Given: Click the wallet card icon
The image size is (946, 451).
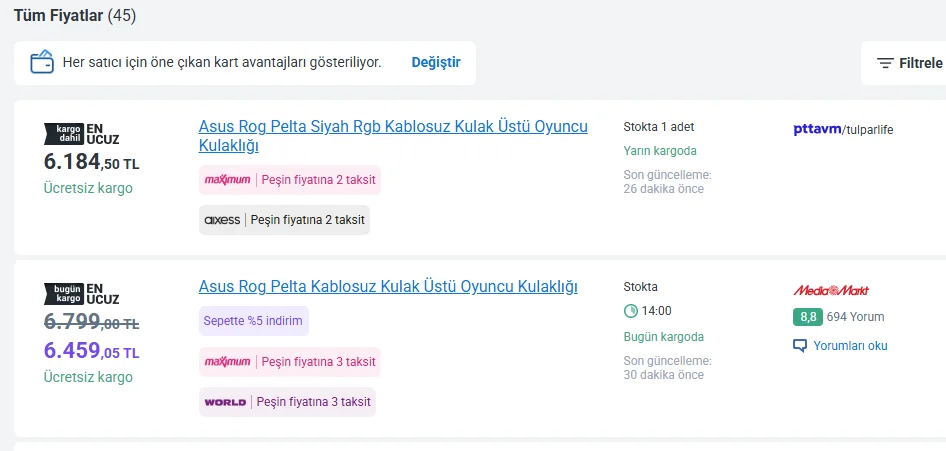Looking at the screenshot, I should (x=42, y=62).
